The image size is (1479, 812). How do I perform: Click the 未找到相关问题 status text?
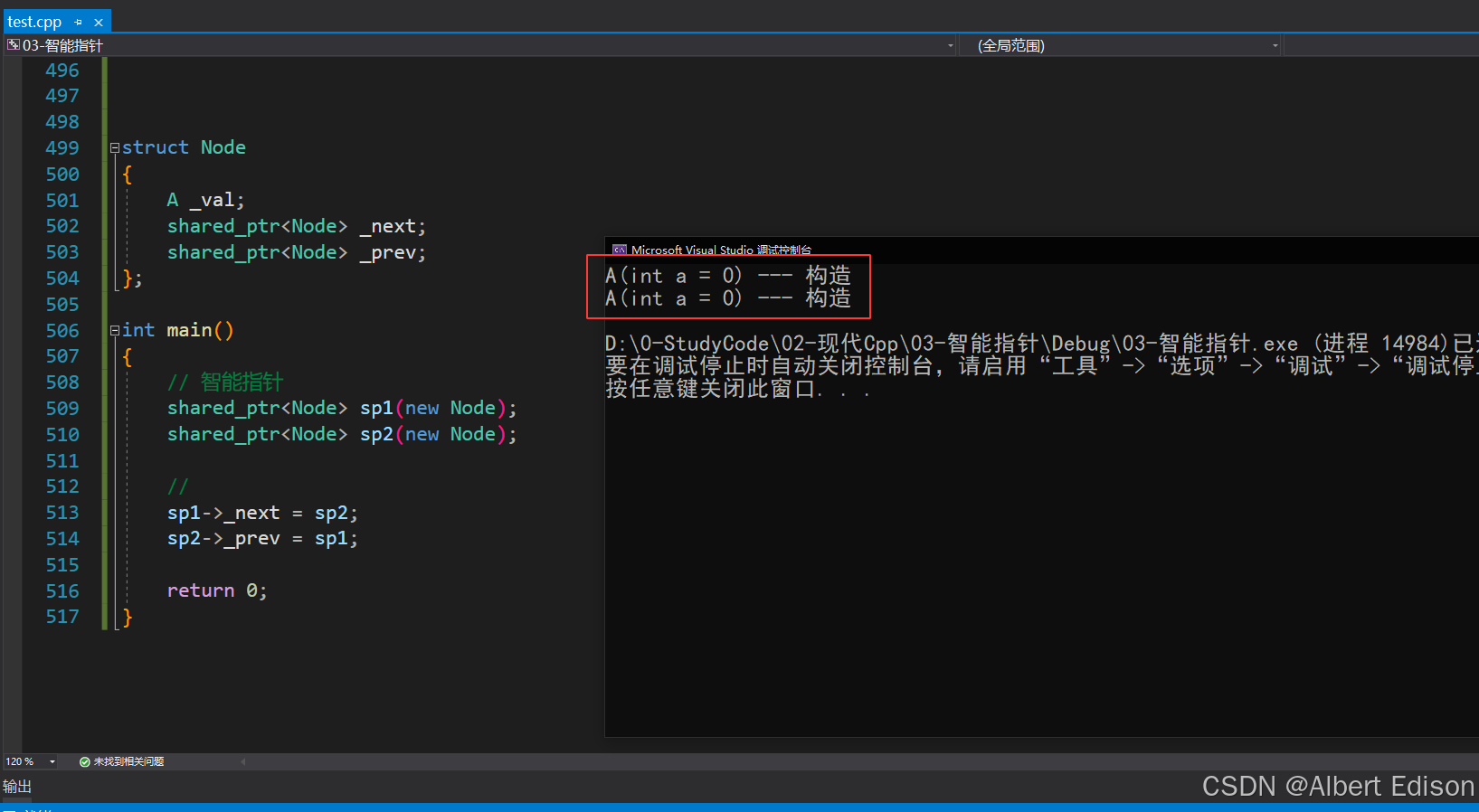(x=128, y=761)
